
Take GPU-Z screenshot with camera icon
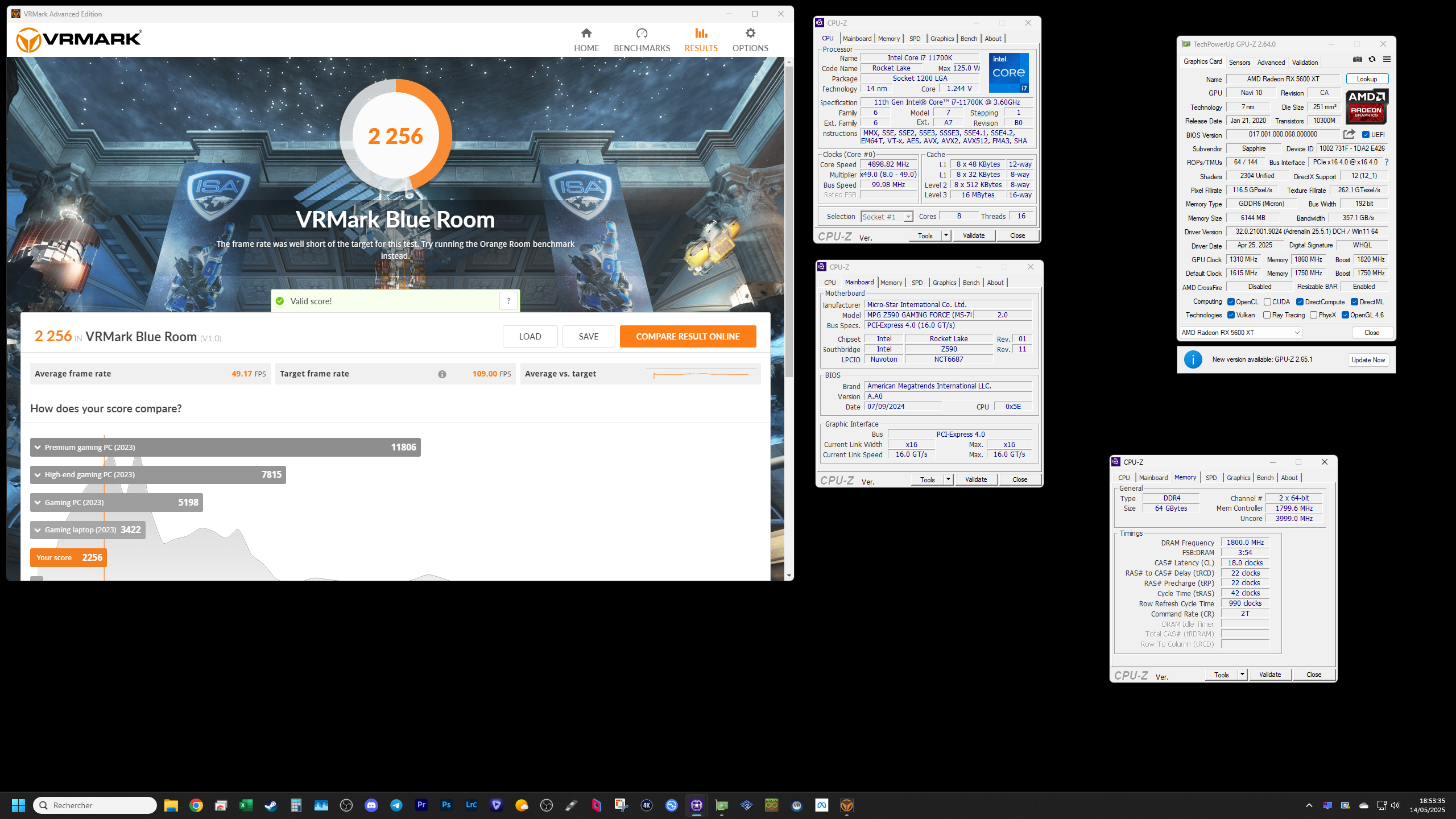click(1358, 59)
